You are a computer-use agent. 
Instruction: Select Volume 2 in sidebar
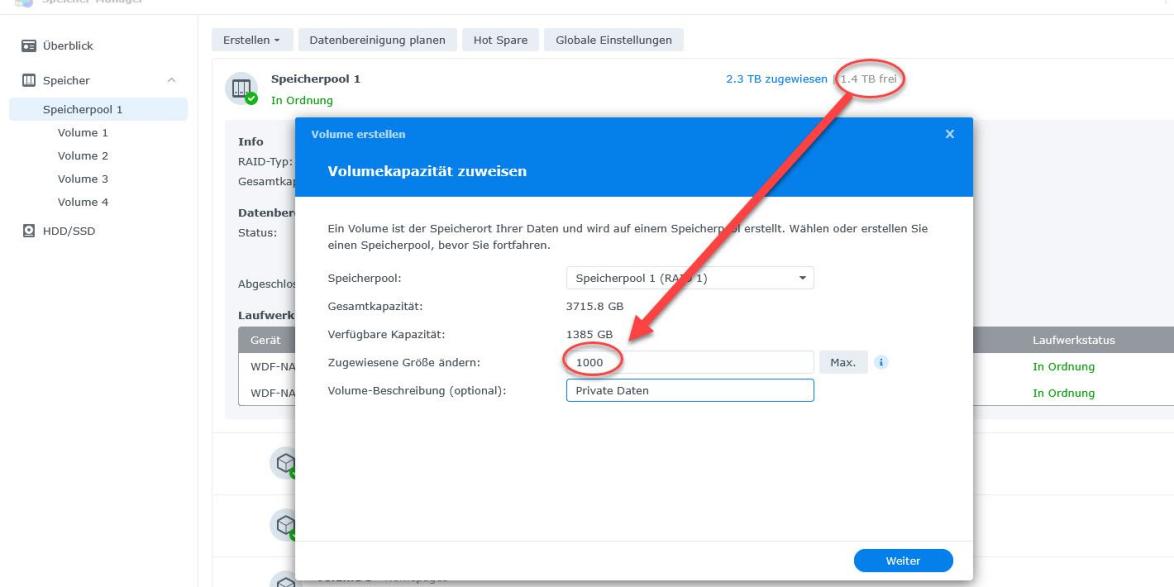pos(83,156)
